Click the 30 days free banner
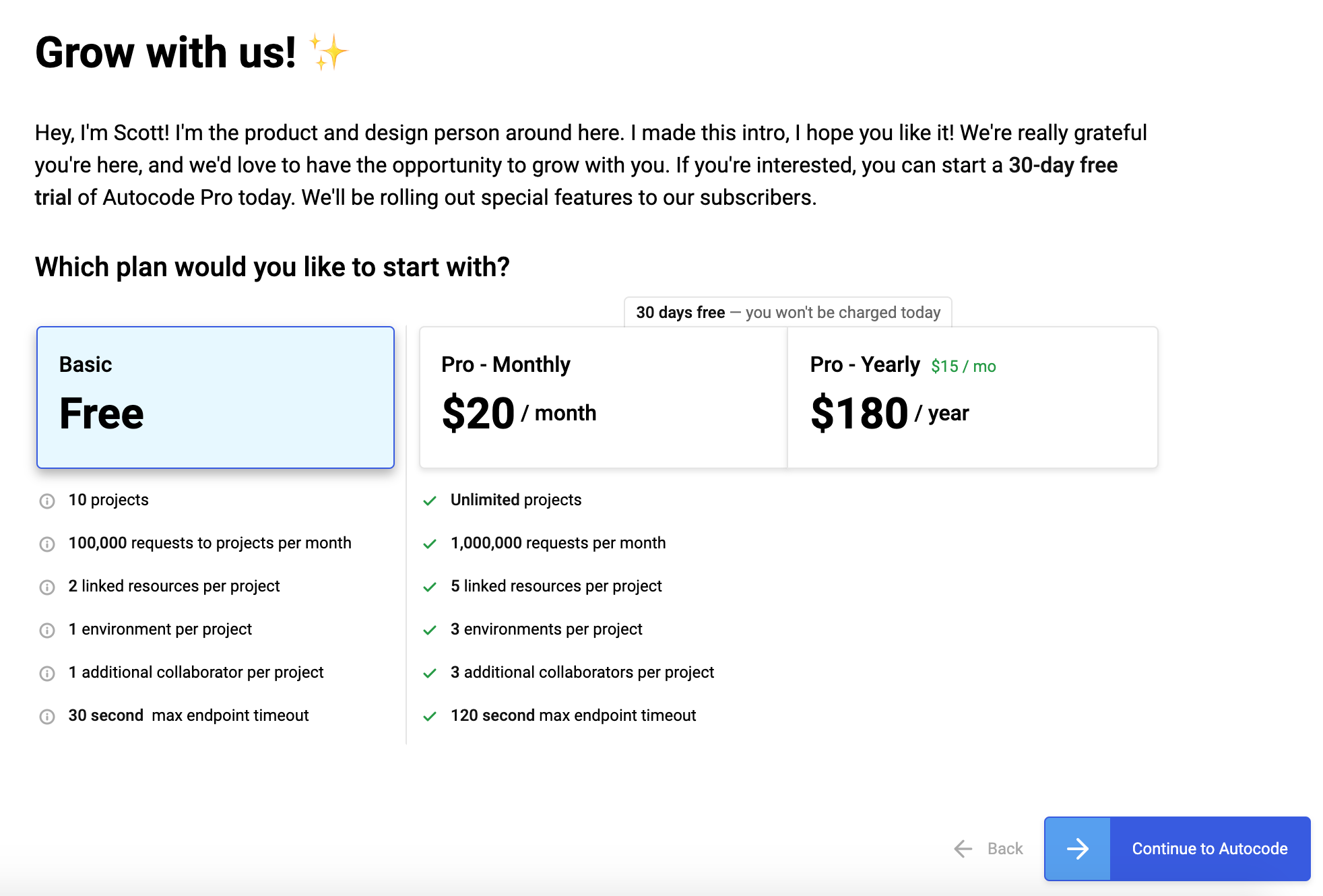The image size is (1323, 896). 787,313
